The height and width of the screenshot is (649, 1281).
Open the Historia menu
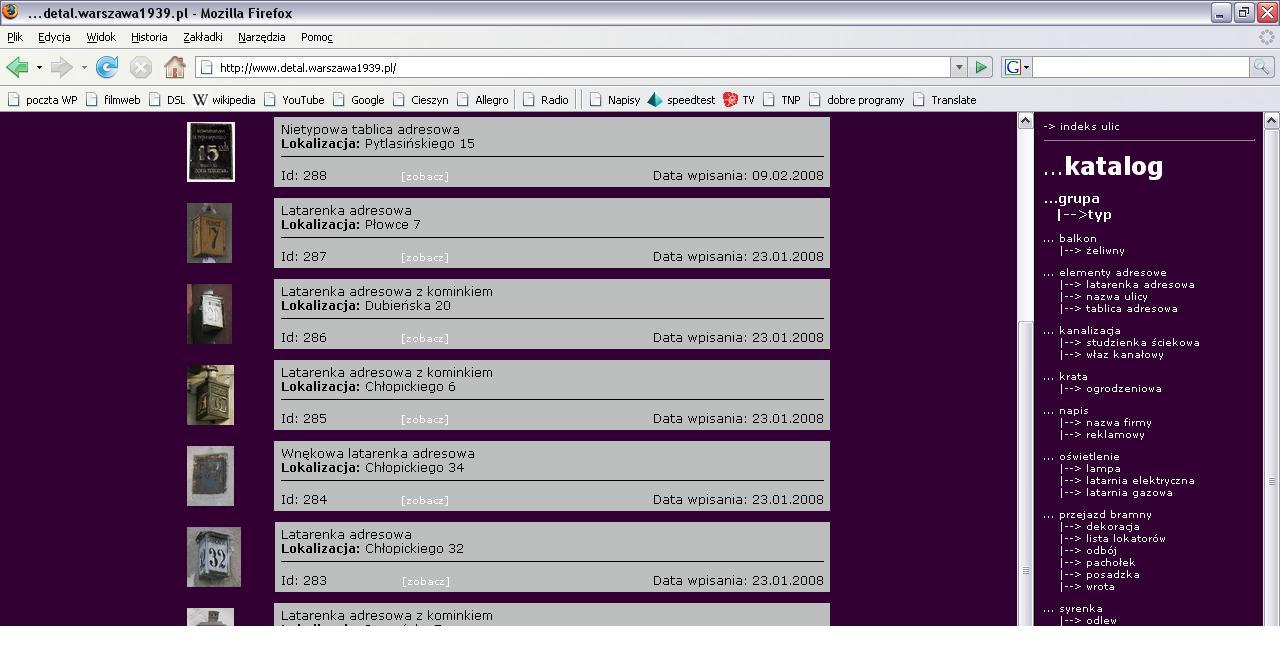tap(149, 37)
